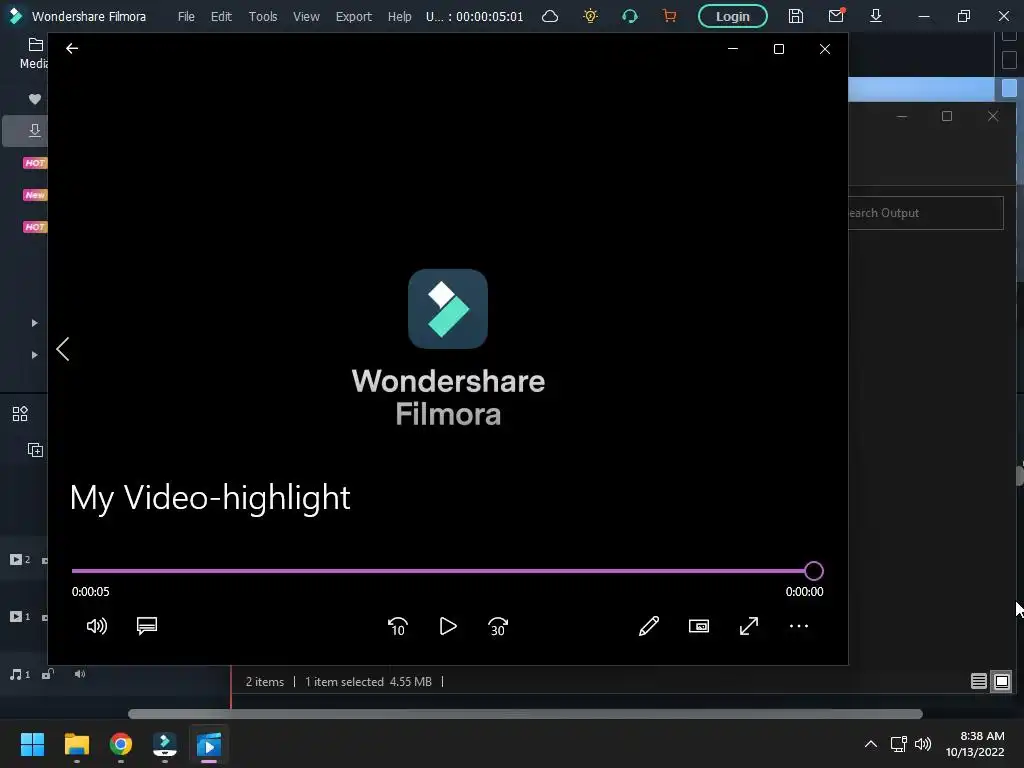Open the cloud storage icon
Image resolution: width=1024 pixels, height=768 pixels.
point(550,16)
